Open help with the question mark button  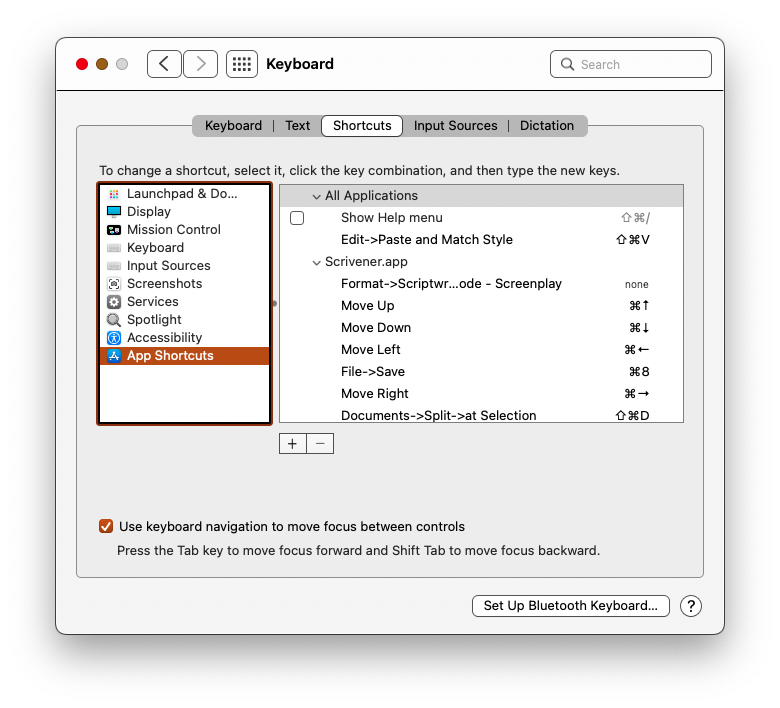[690, 606]
